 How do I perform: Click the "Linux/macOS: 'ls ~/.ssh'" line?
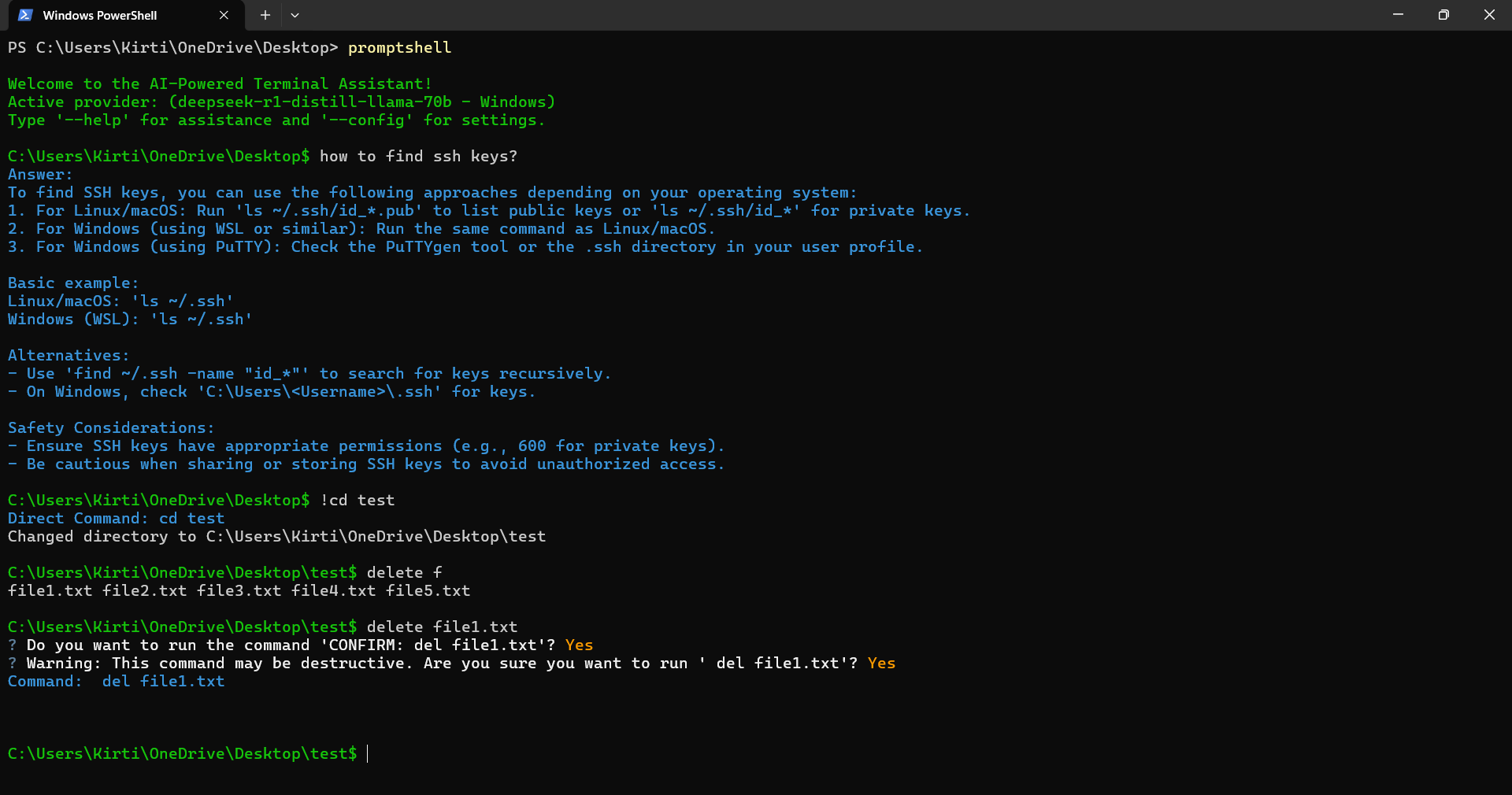tap(120, 301)
